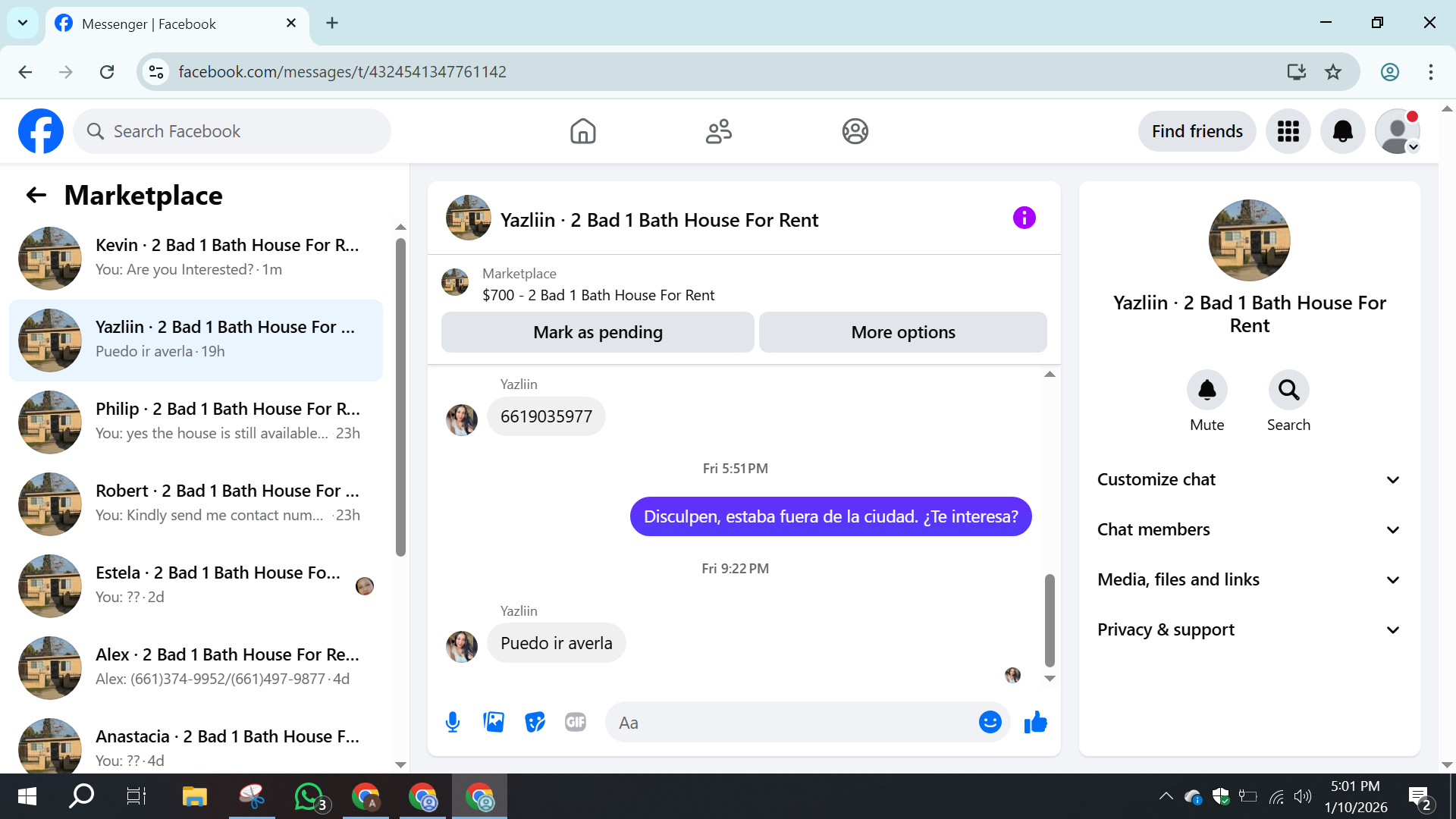Image resolution: width=1456 pixels, height=819 pixels.
Task: Mute this conversation
Action: [x=1207, y=390]
